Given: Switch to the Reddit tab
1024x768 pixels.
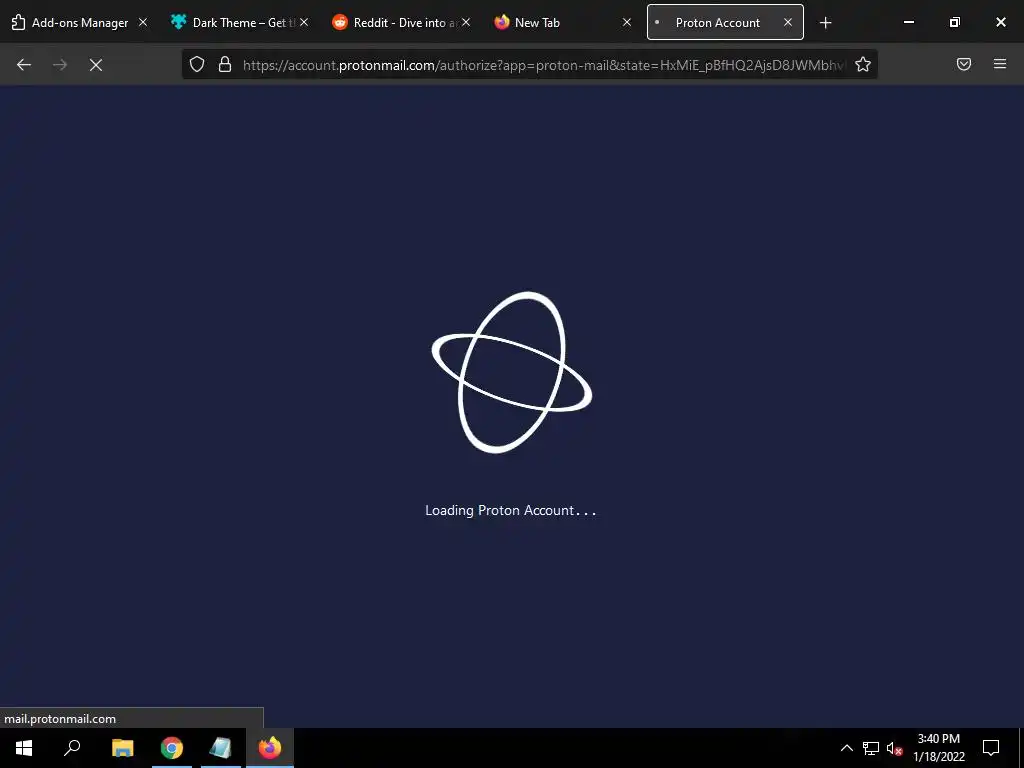Looking at the screenshot, I should [x=400, y=23].
